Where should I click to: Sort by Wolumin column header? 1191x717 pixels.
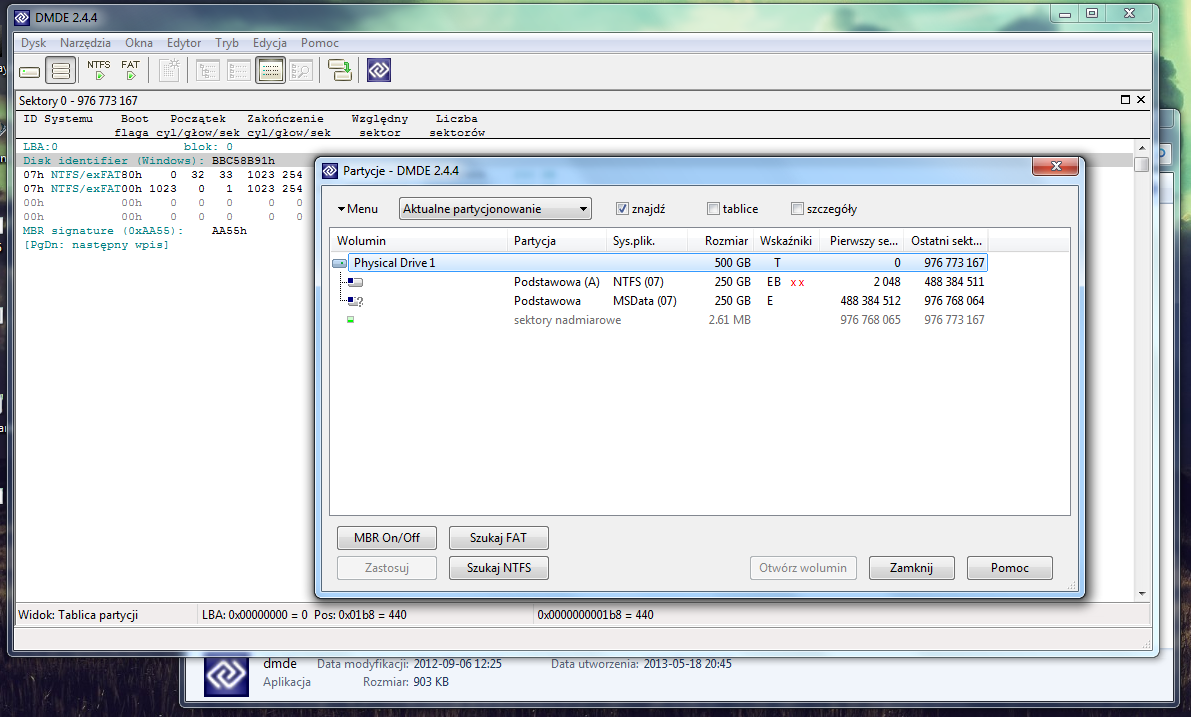point(419,241)
